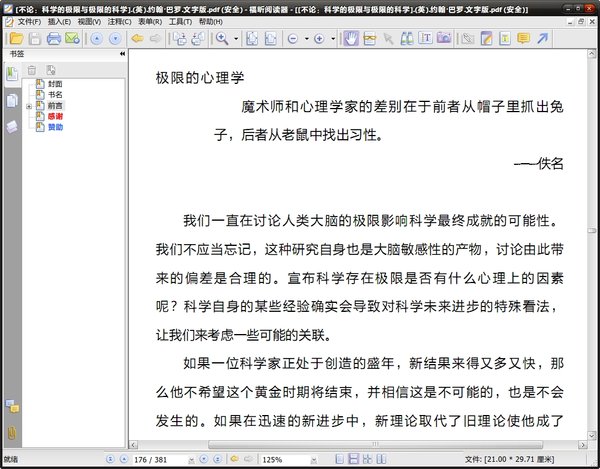
Task: Click the Save disk icon
Action: pyautogui.click(x=35, y=39)
